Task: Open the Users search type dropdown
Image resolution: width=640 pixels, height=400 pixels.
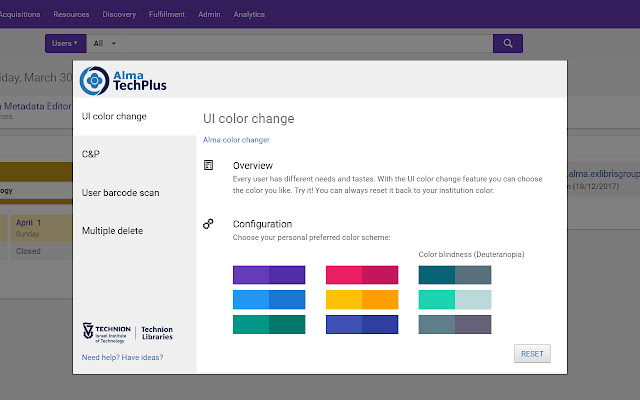Action: click(x=65, y=43)
